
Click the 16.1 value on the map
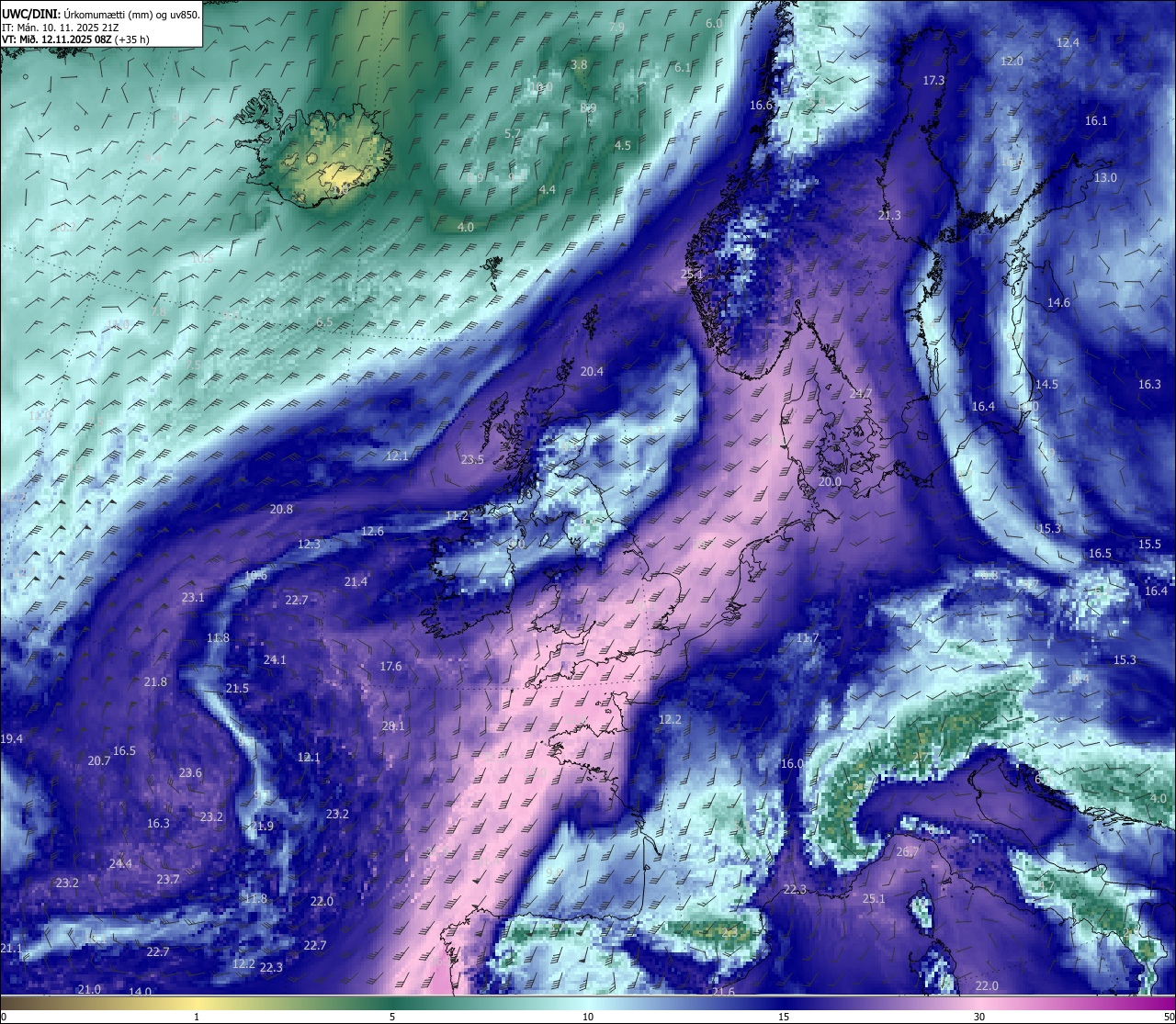(x=1096, y=120)
